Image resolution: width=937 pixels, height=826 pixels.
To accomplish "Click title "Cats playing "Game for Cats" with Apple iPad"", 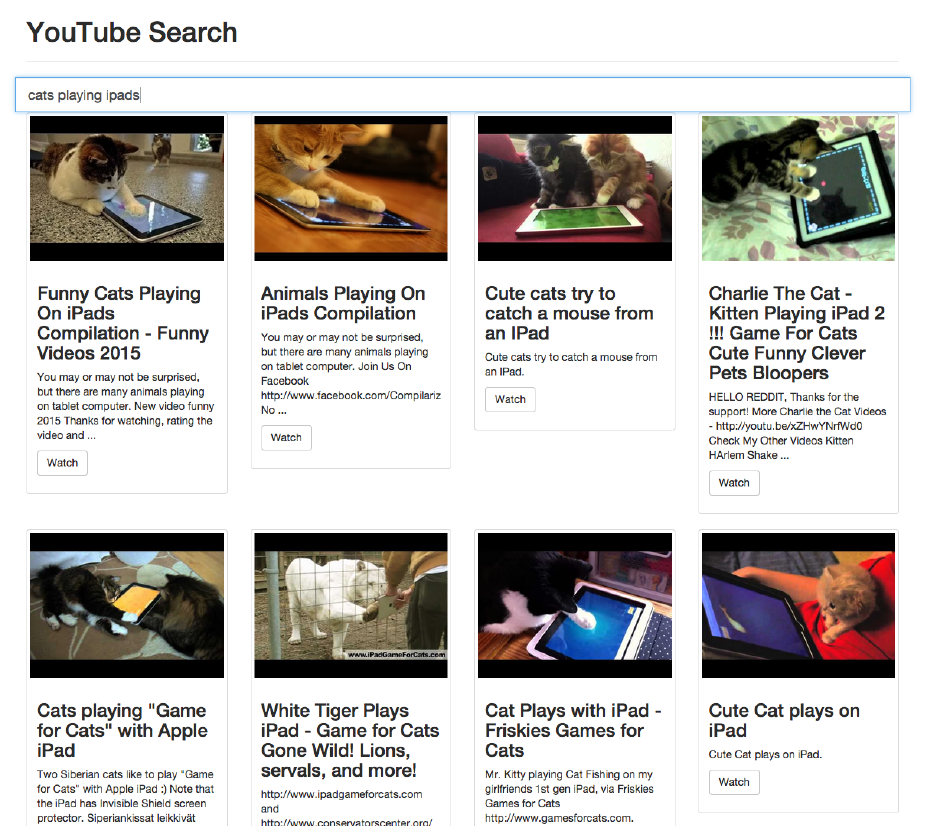I will tap(123, 730).
